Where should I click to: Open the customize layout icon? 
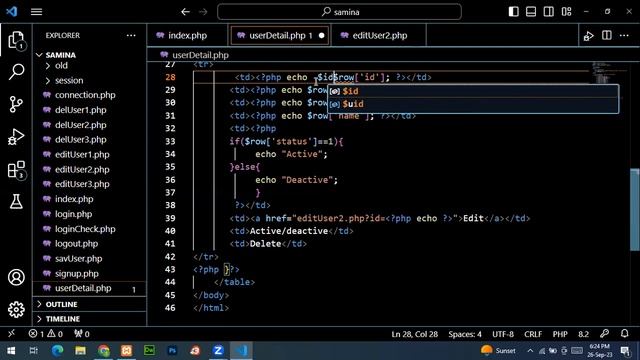[x=567, y=11]
